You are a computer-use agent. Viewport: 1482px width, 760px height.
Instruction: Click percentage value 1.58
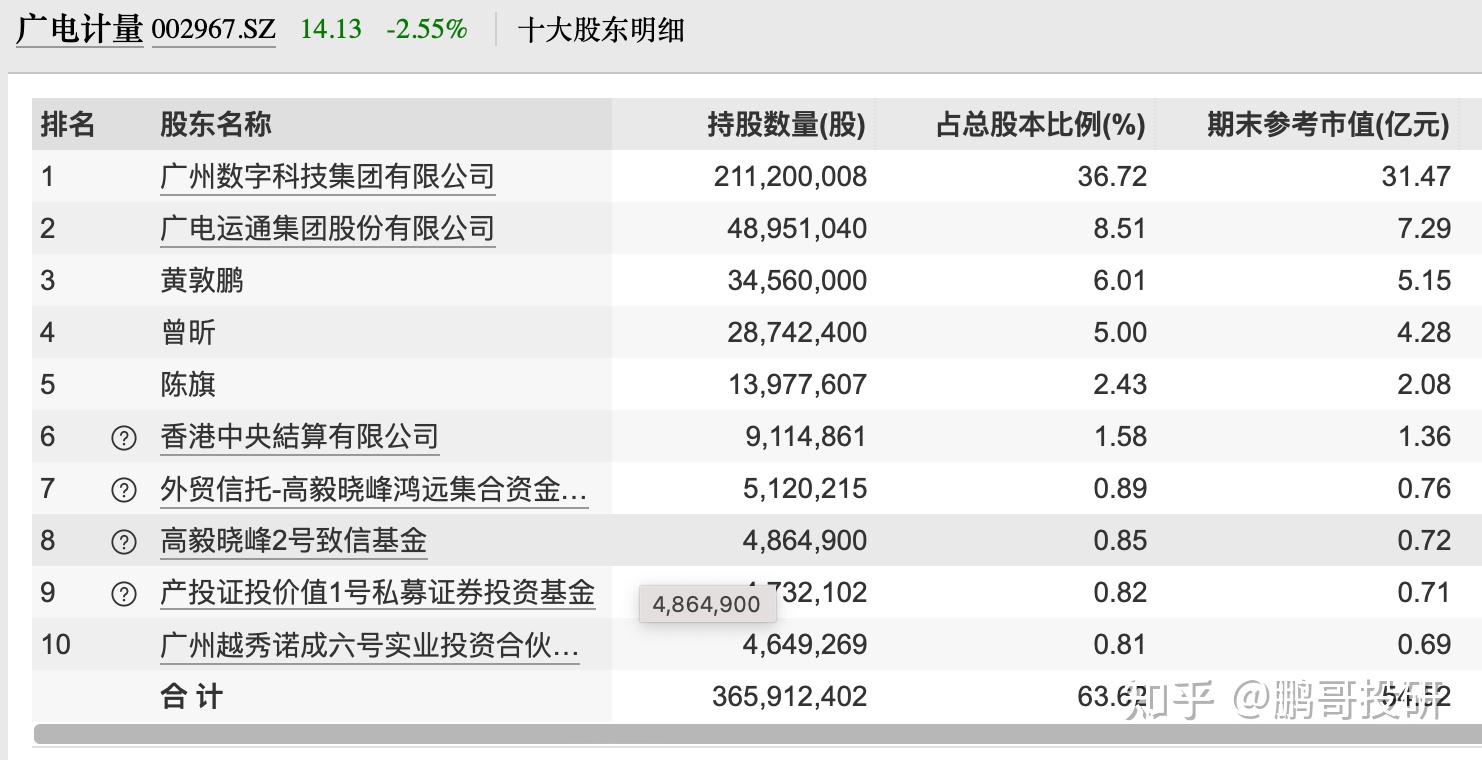pyautogui.click(x=1120, y=437)
